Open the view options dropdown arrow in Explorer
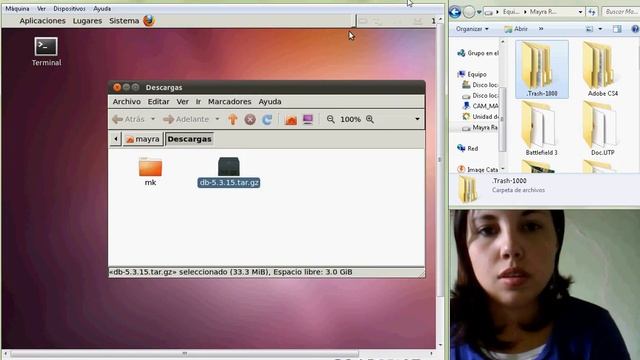The width and height of the screenshot is (640, 360). point(600,29)
